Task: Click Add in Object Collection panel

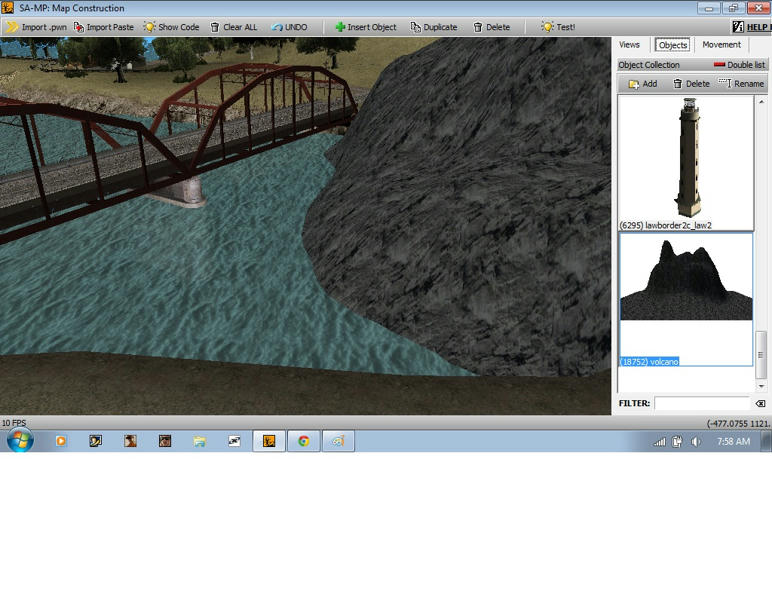Action: tap(643, 84)
